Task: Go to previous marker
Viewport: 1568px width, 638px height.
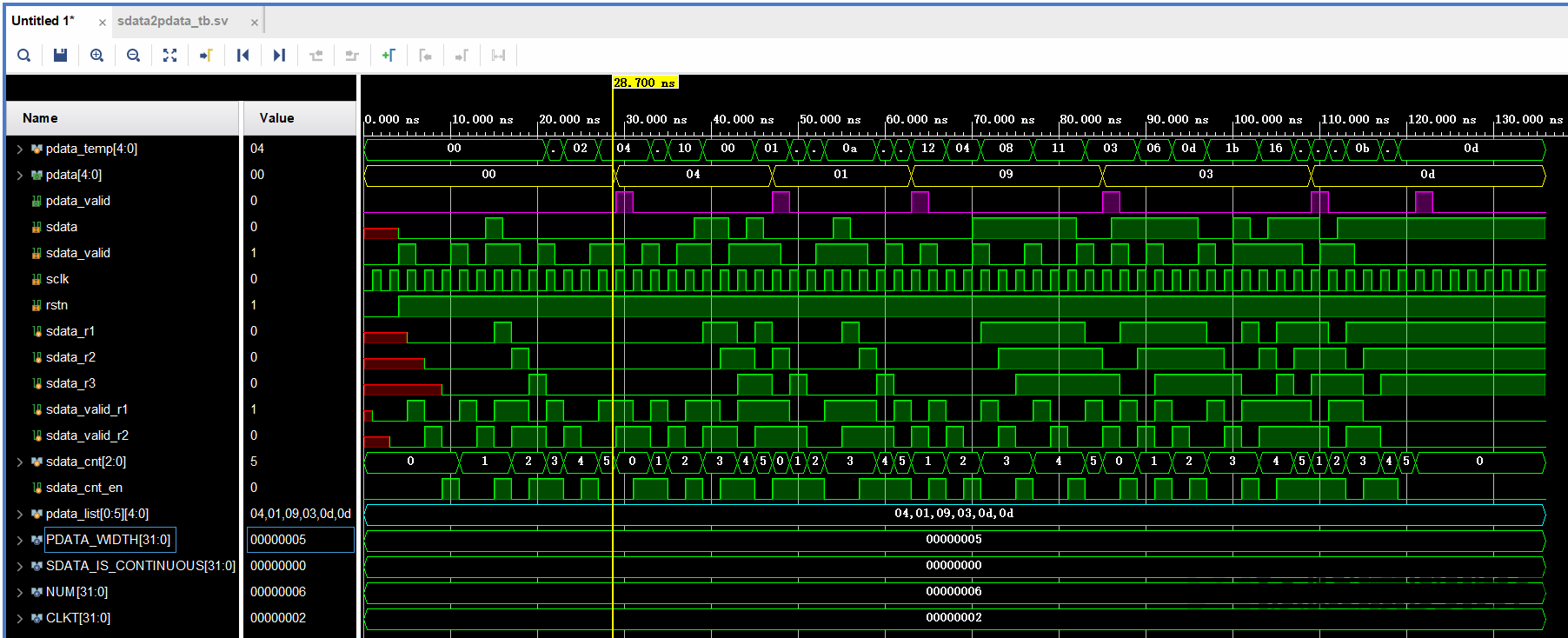Action: click(x=425, y=56)
